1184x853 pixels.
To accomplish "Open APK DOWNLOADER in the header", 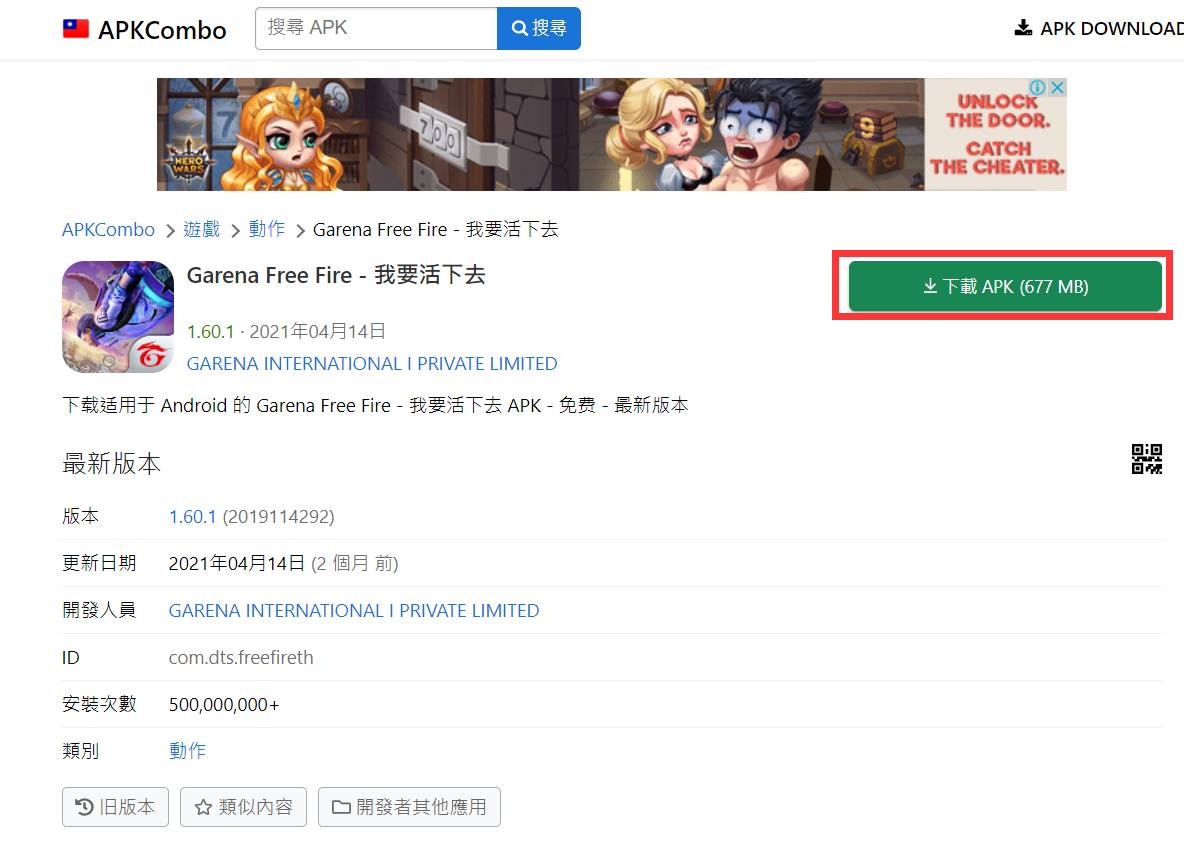I will click(1099, 29).
